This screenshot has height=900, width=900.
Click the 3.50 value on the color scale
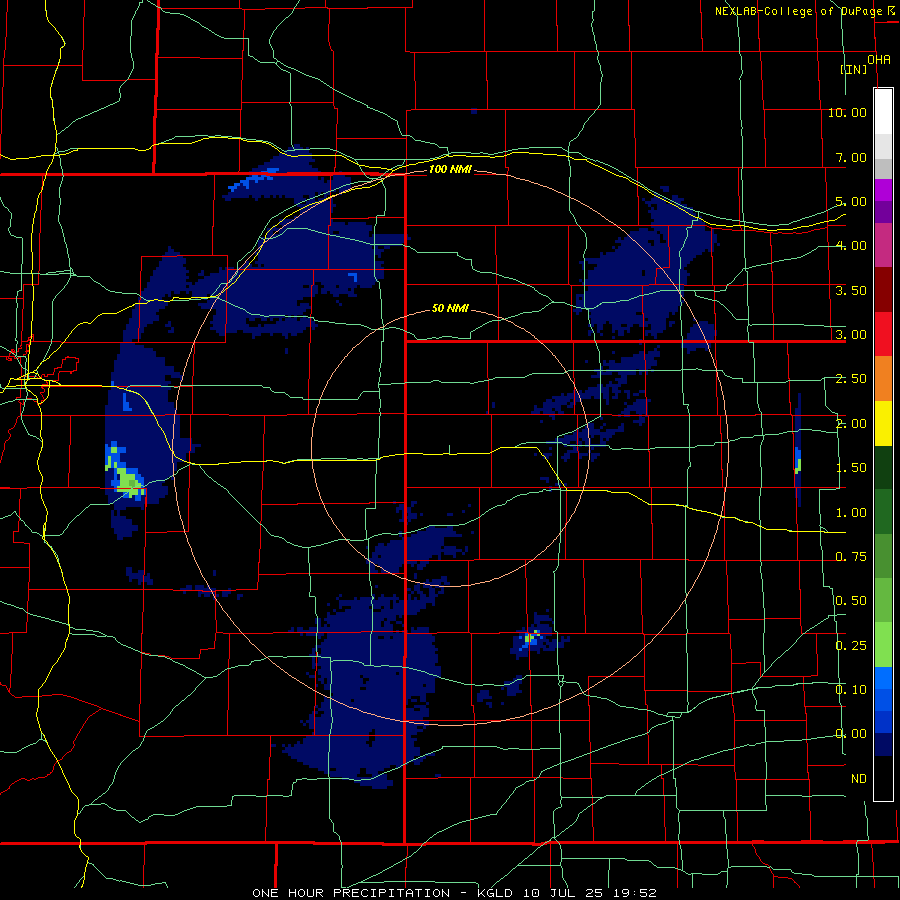(x=851, y=290)
